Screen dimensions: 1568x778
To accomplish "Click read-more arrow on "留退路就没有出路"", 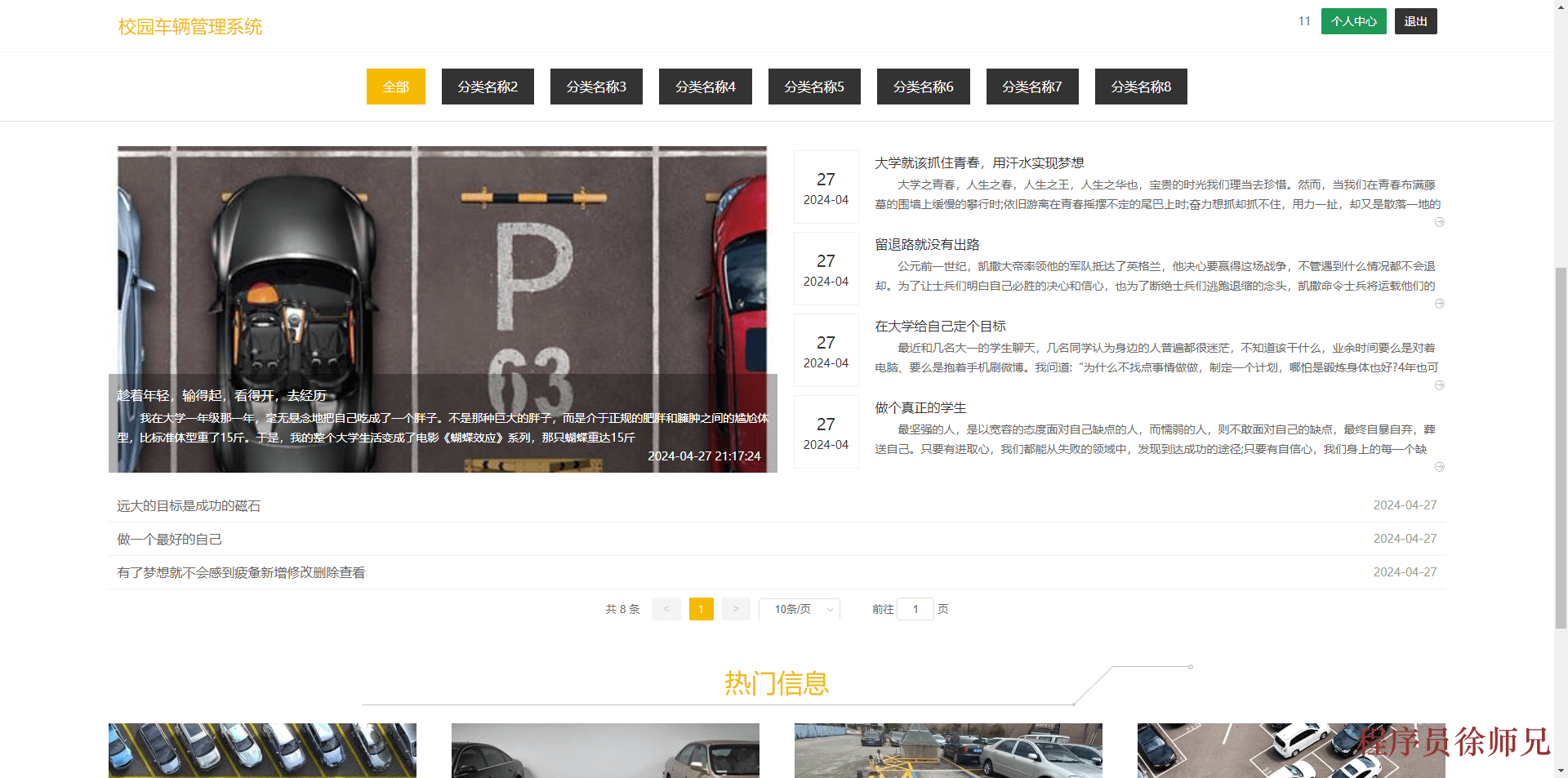I will point(1440,303).
